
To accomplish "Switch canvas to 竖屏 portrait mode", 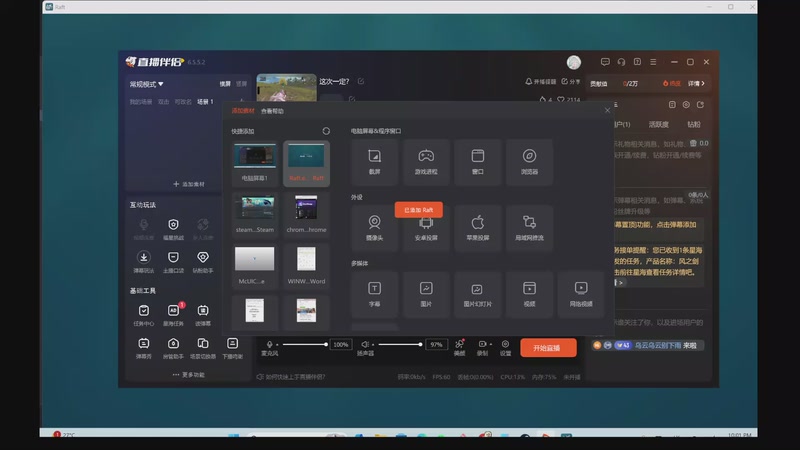I will (241, 84).
